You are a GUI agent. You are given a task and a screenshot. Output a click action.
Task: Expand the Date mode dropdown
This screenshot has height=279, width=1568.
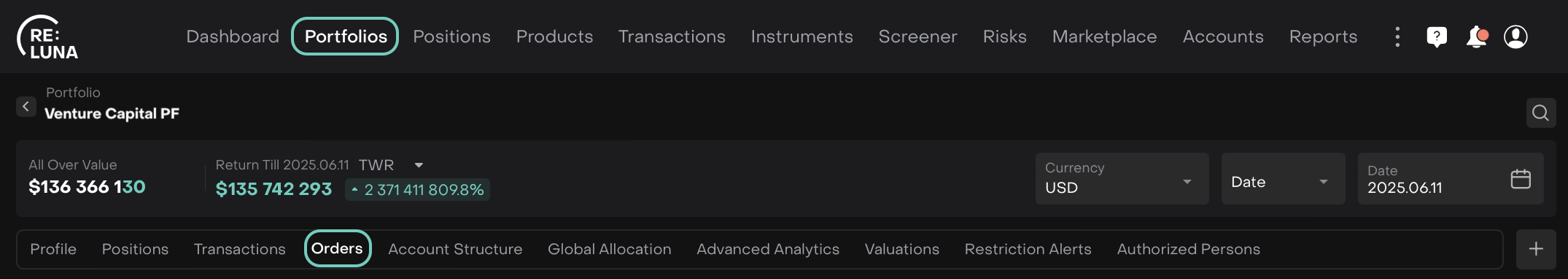[x=1283, y=179]
